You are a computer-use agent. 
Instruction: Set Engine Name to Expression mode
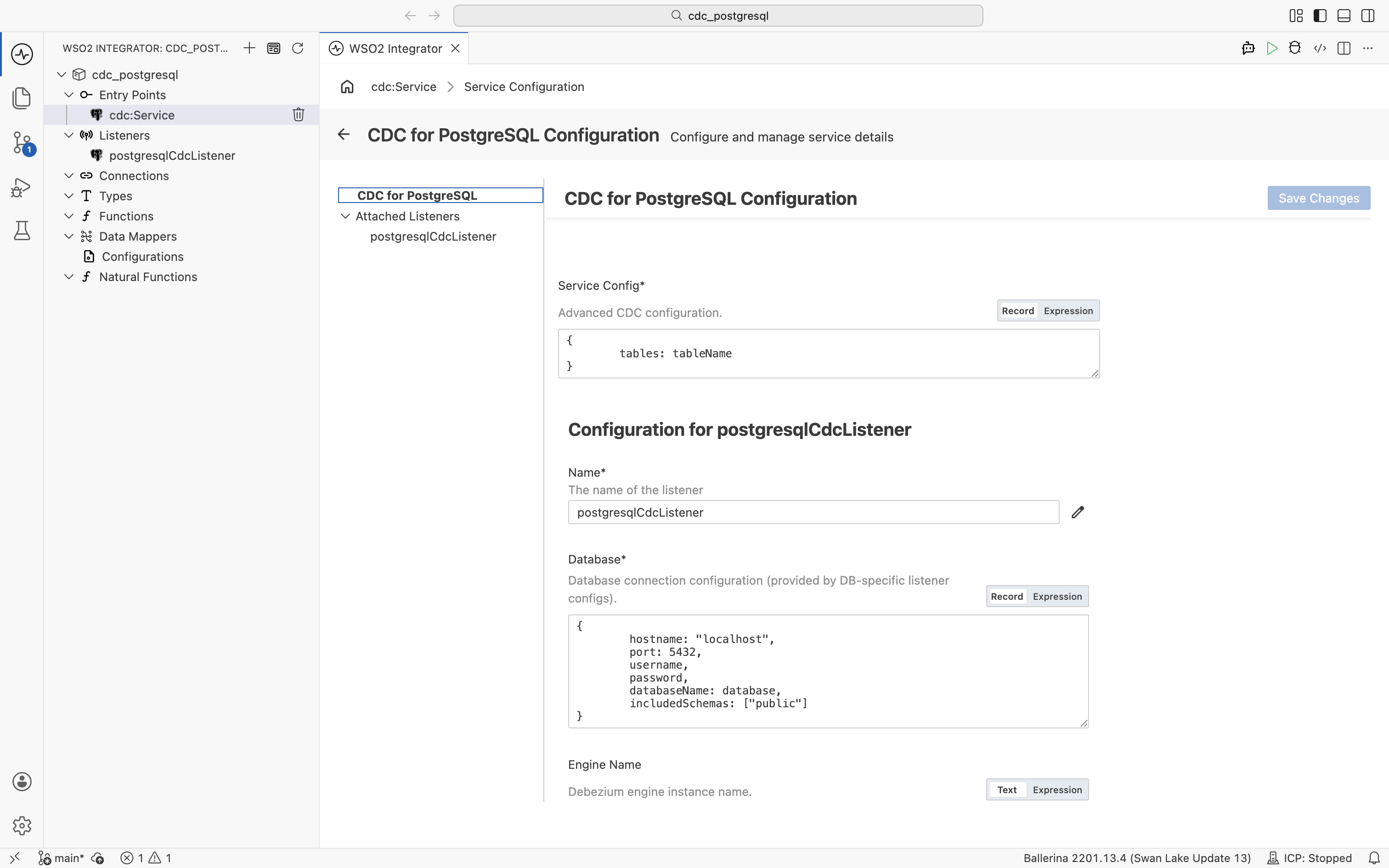[x=1057, y=790]
